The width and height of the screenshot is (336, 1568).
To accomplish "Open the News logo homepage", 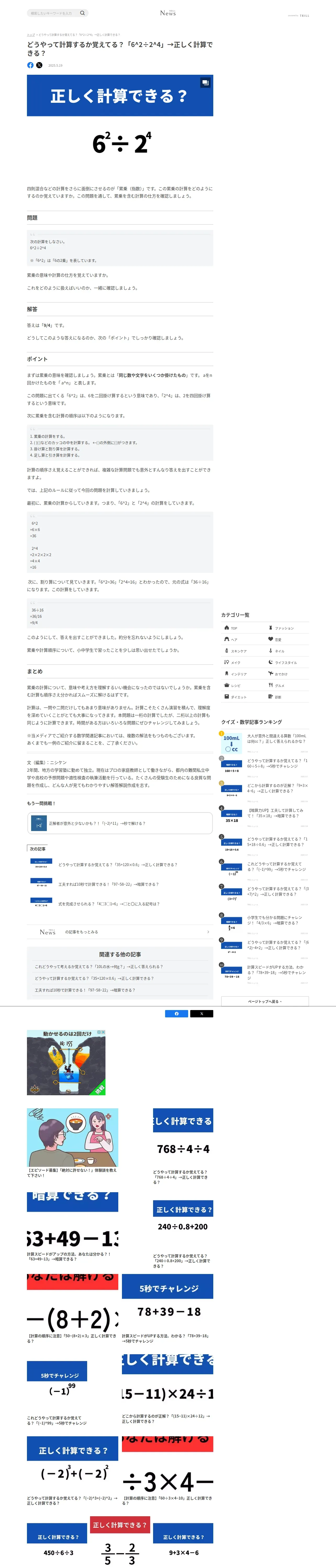I will [x=168, y=13].
